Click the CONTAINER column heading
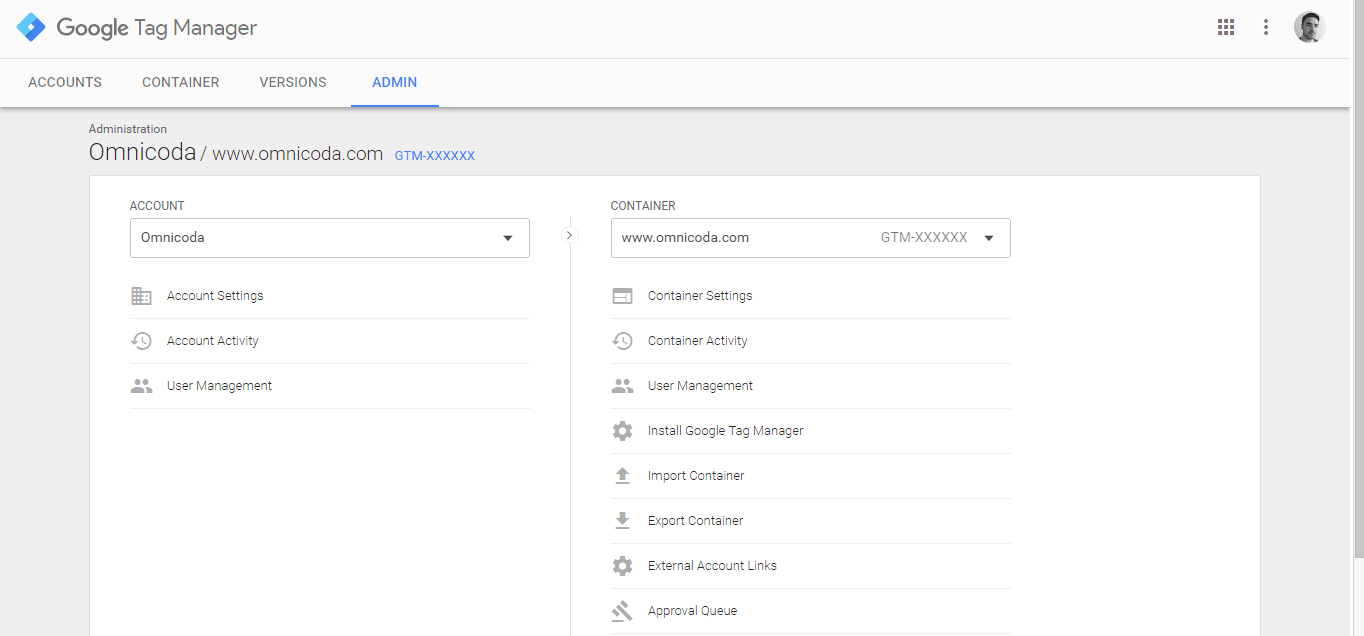The height and width of the screenshot is (636, 1364). click(x=643, y=206)
